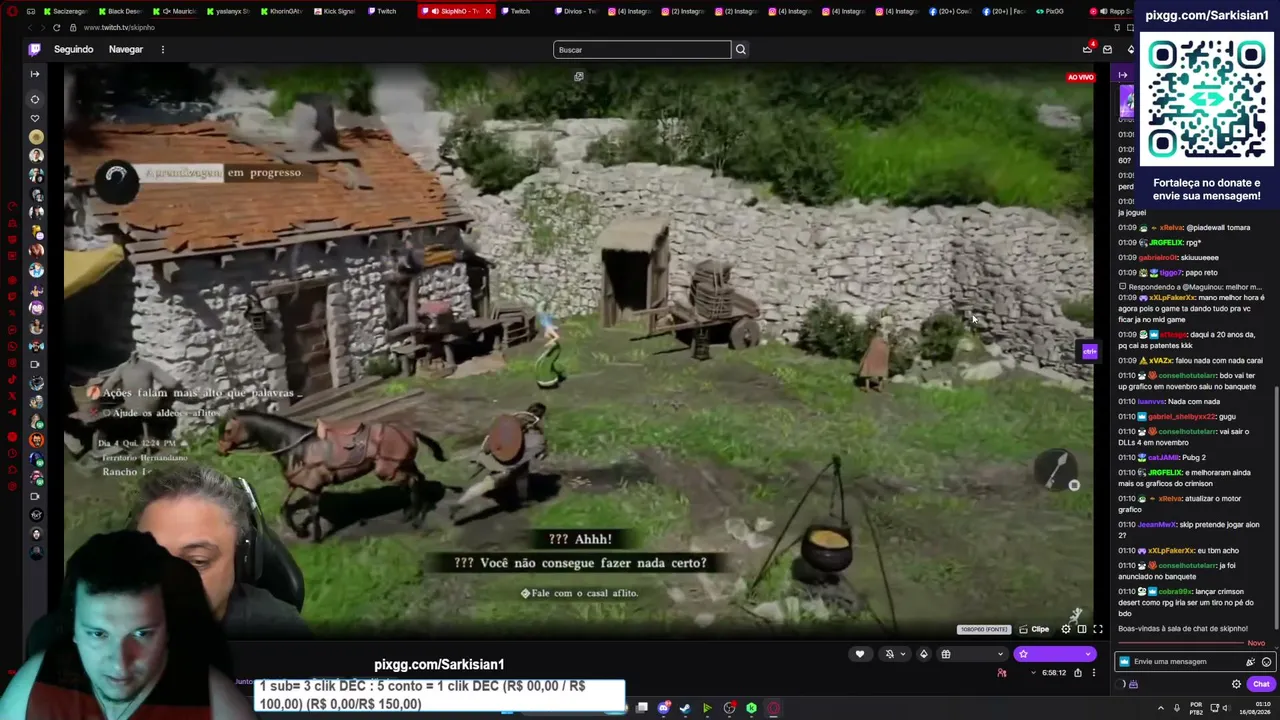Open chat settings gear
Viewport: 1280px width, 720px height.
[1236, 684]
